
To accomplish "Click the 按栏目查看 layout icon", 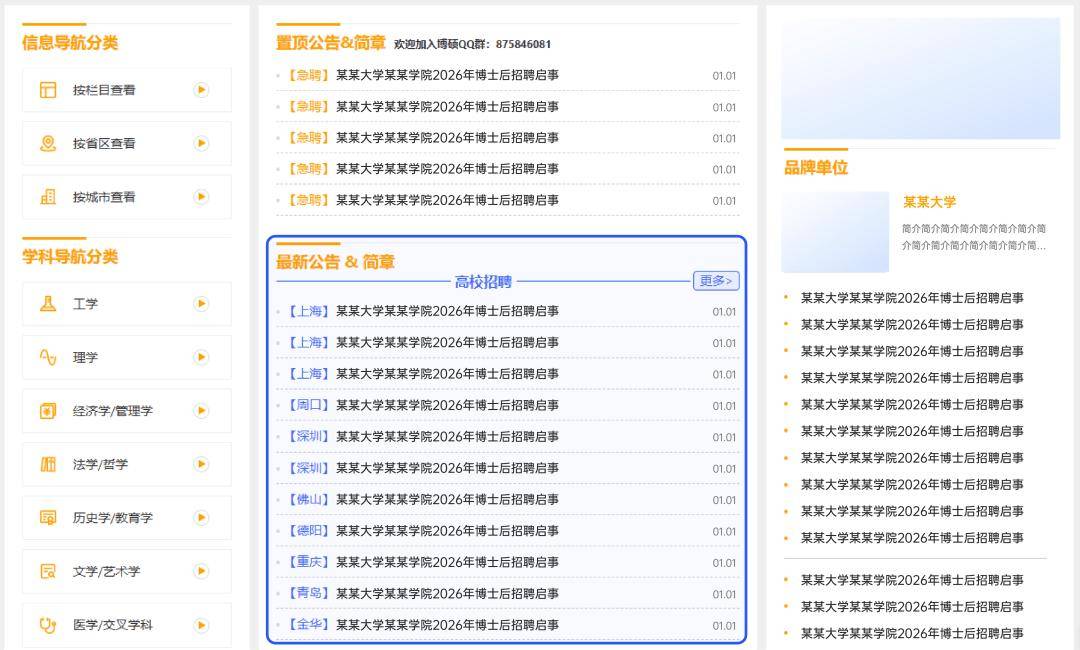I will pyautogui.click(x=48, y=90).
